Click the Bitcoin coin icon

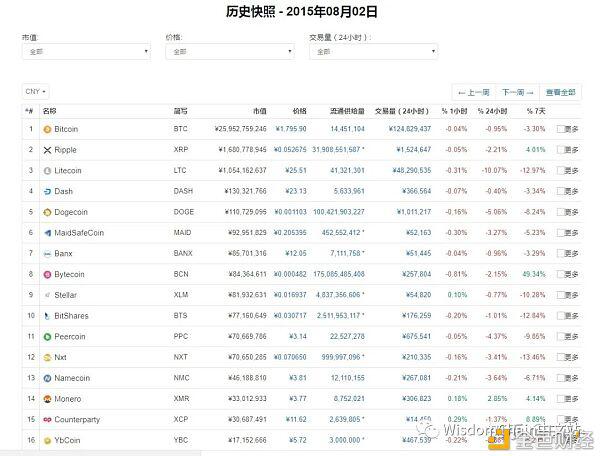tap(47, 129)
